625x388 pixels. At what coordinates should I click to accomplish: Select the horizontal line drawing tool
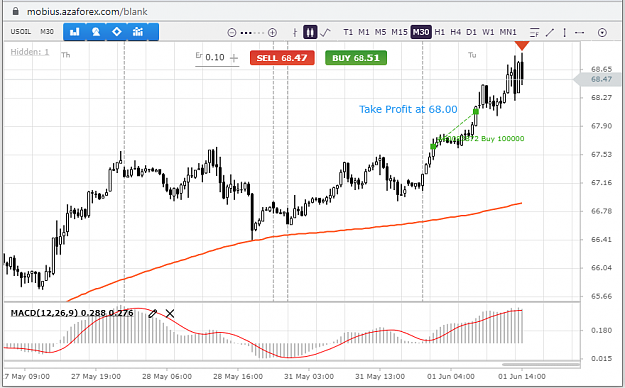[x=580, y=32]
